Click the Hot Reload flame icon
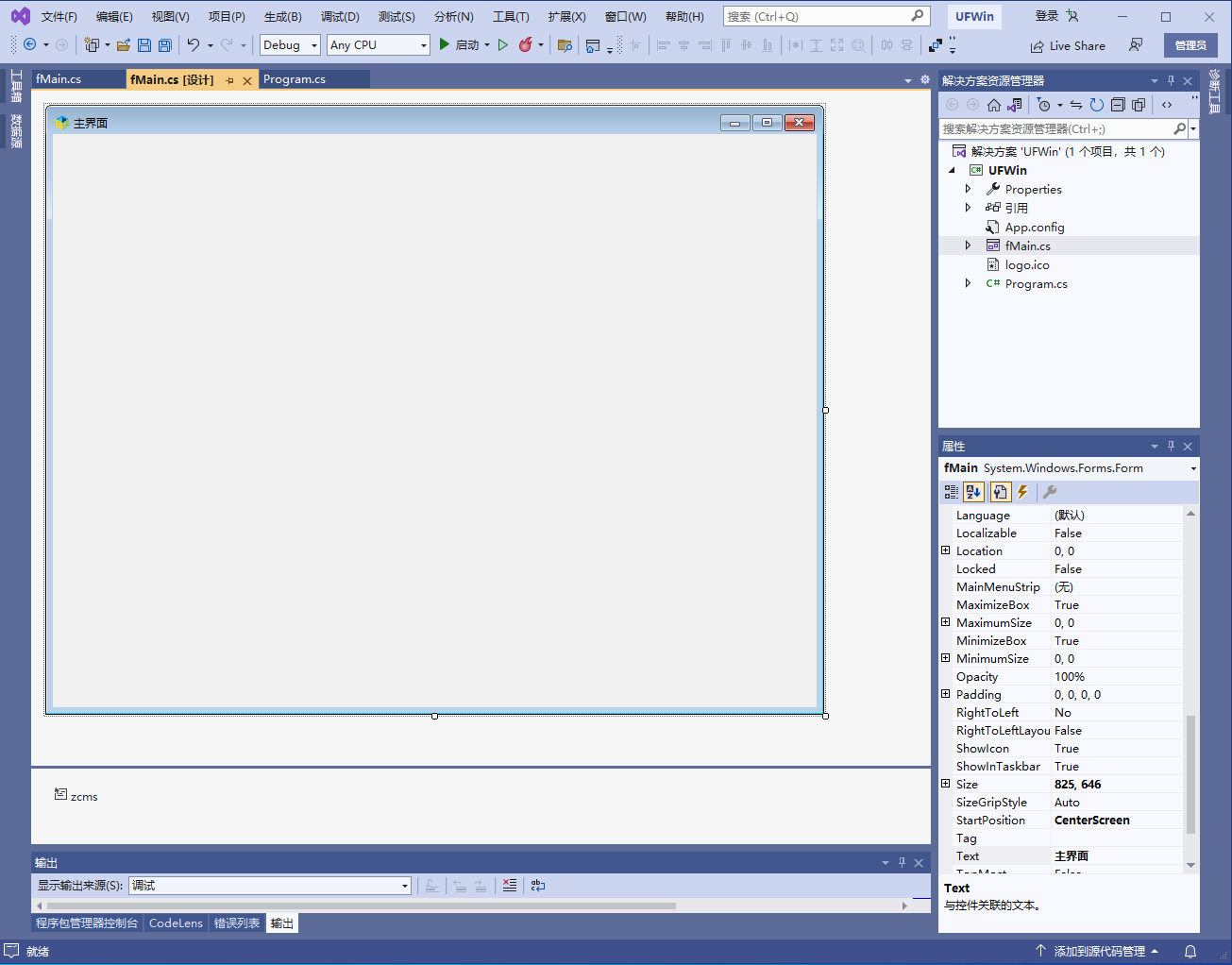 (x=525, y=44)
